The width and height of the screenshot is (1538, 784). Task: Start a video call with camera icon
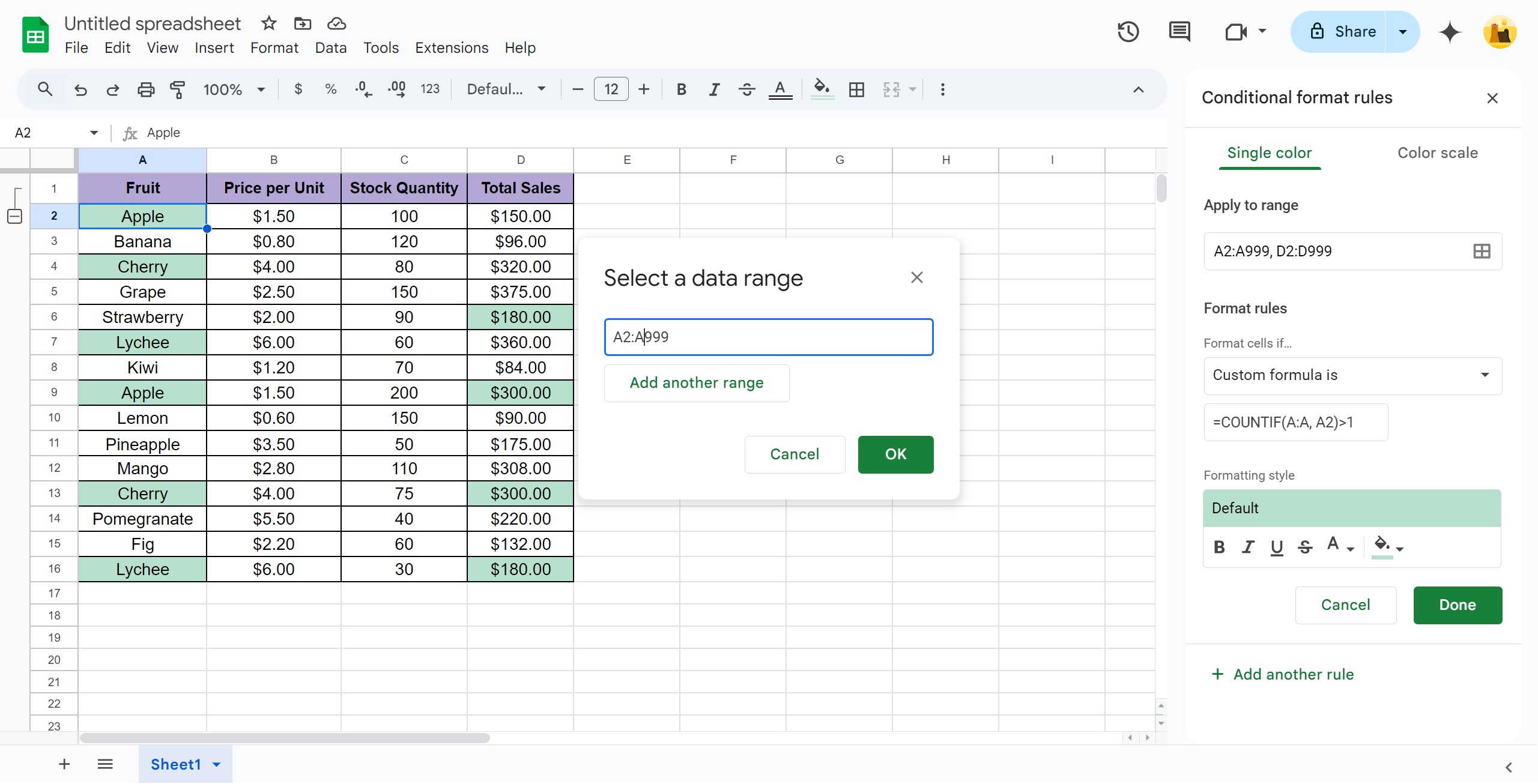click(1236, 31)
